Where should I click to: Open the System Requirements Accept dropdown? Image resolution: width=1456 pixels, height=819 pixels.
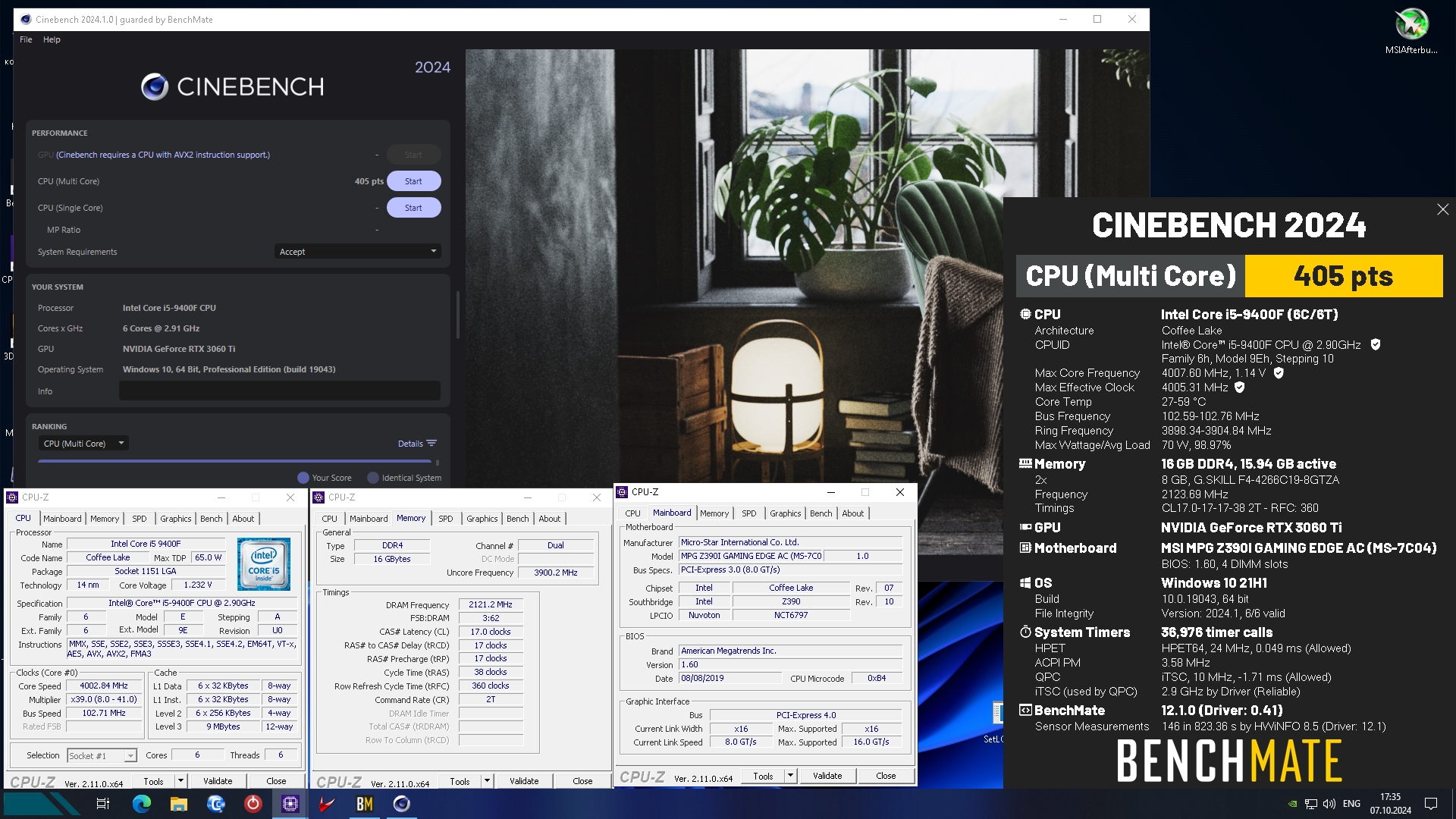click(x=357, y=252)
